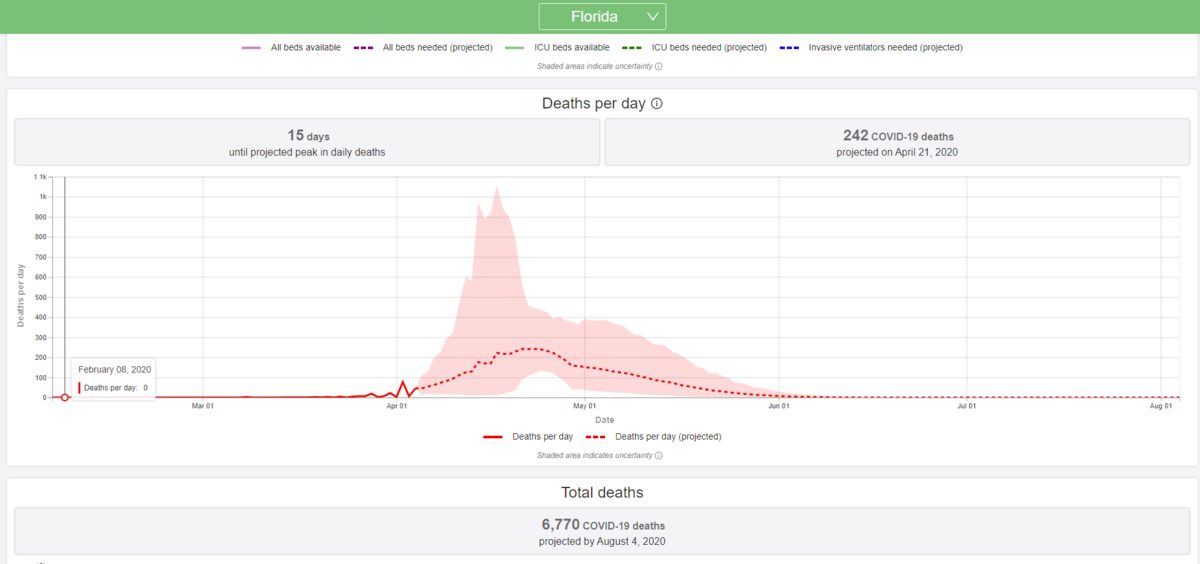Click the purple All beds available legend line
Image resolution: width=1200 pixels, height=564 pixels.
251,47
